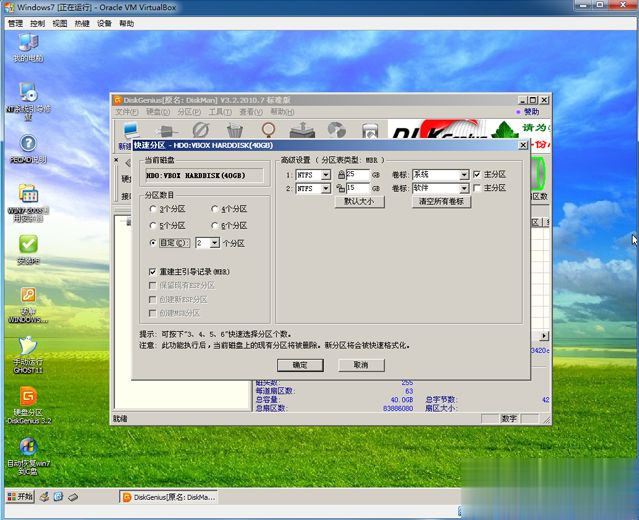Open the PECMD help desktop icon
Viewport: 639px width, 520px height.
click(28, 149)
